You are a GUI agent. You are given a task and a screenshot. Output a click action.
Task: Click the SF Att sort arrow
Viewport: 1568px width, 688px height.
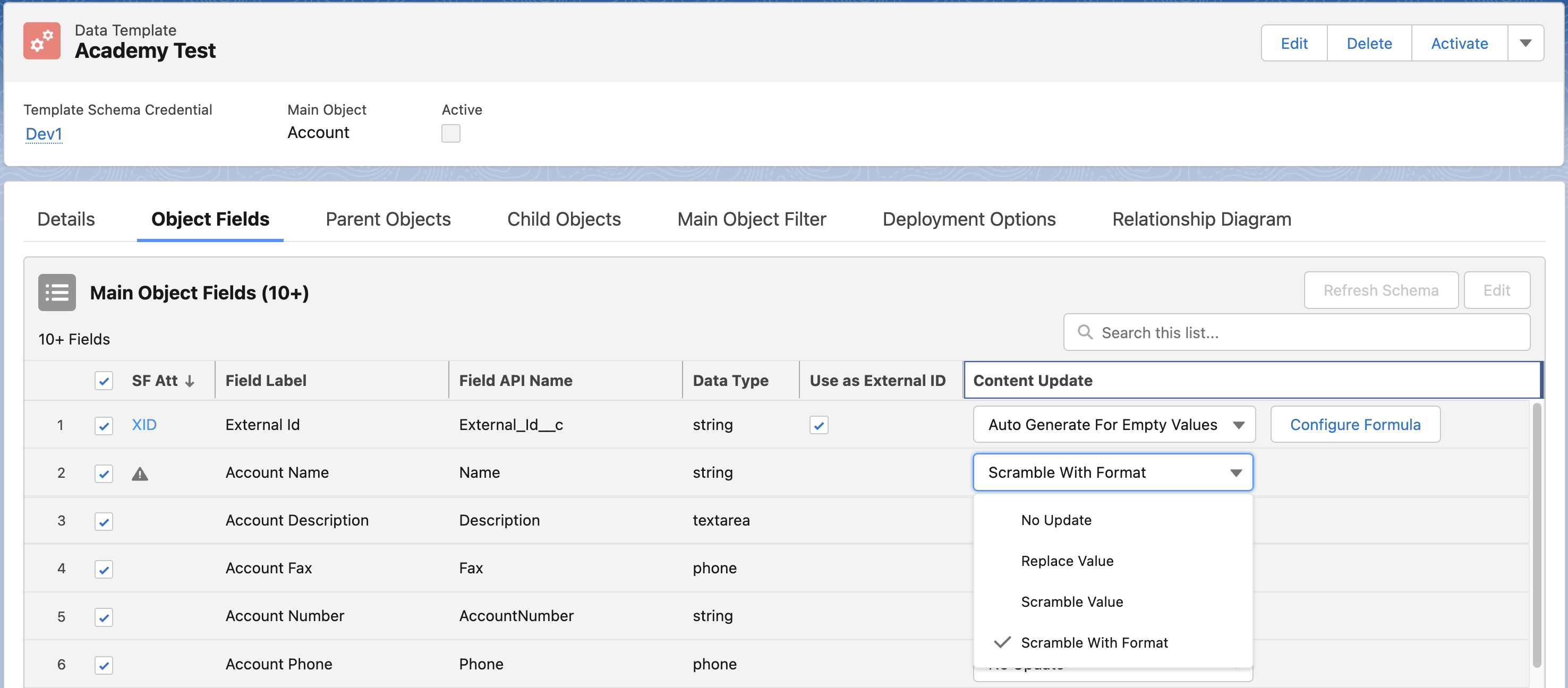[x=190, y=381]
